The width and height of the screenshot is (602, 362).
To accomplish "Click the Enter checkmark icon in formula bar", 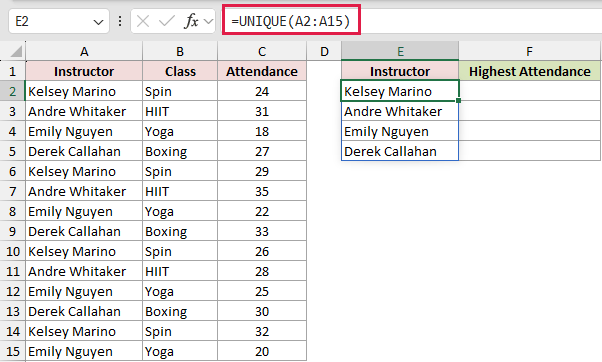I will (167, 21).
